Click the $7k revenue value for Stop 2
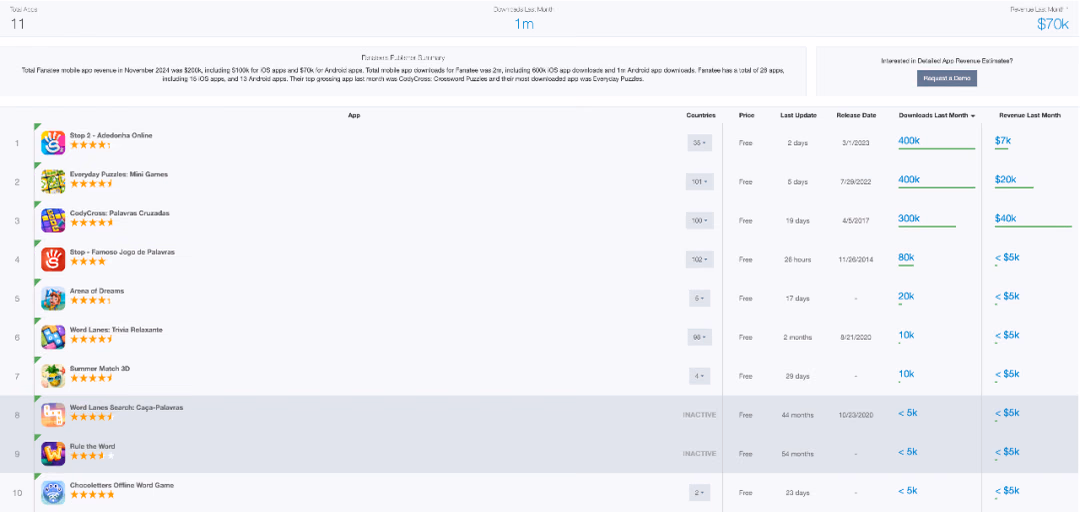This screenshot has height=512, width=1080. pyautogui.click(x=1003, y=141)
